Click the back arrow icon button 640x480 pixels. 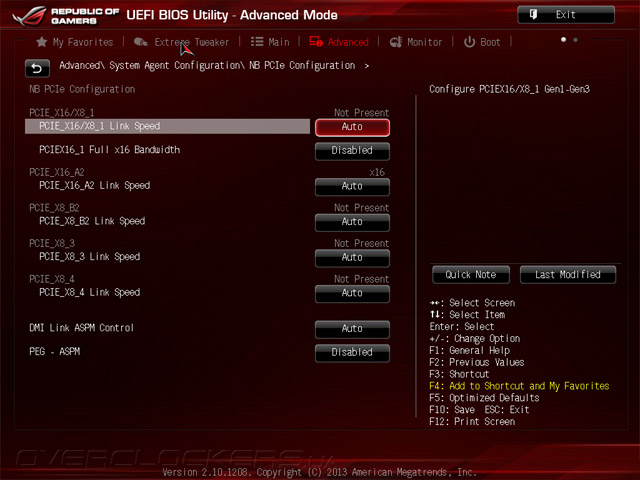pyautogui.click(x=37, y=68)
